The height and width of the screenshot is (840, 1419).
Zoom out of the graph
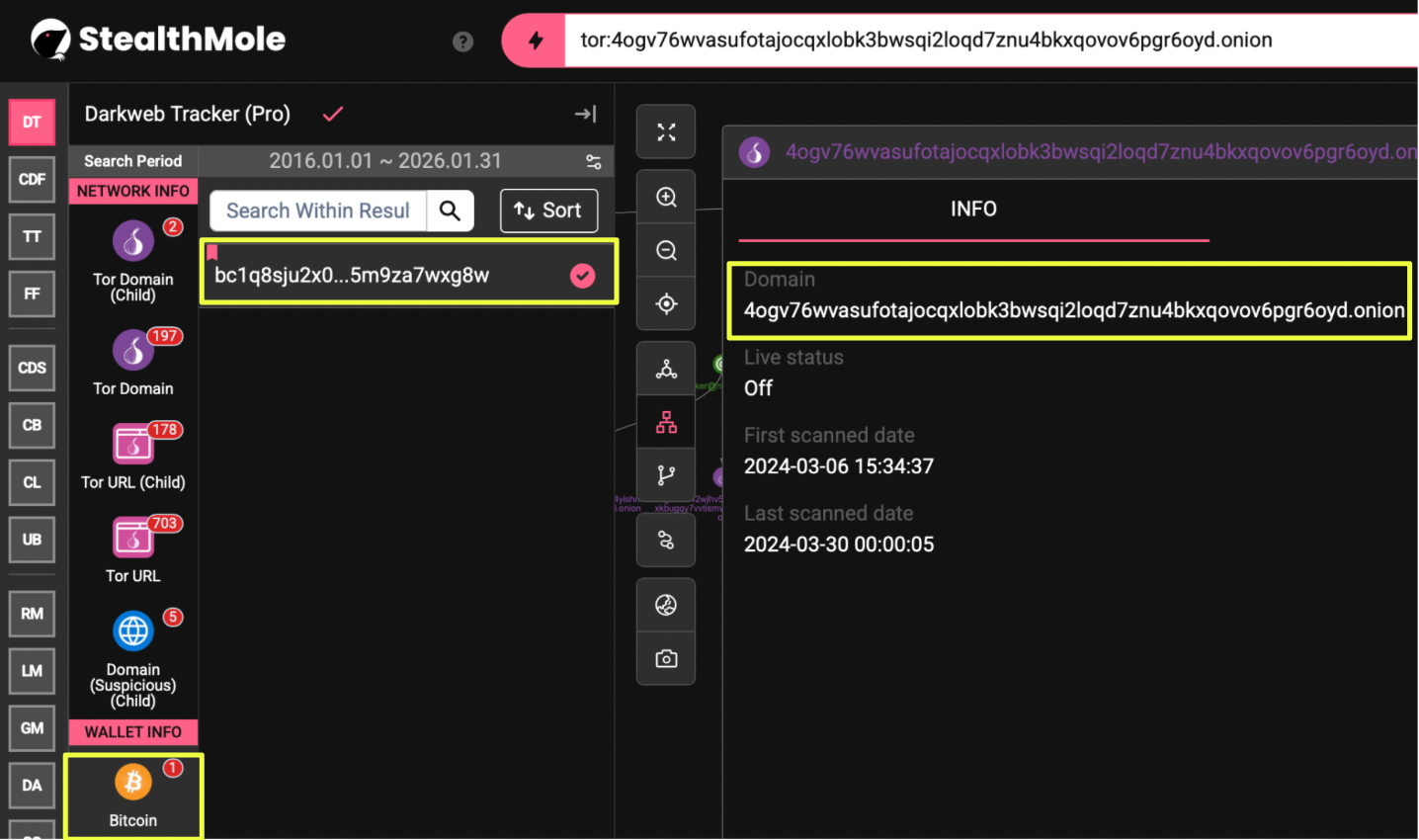click(666, 251)
